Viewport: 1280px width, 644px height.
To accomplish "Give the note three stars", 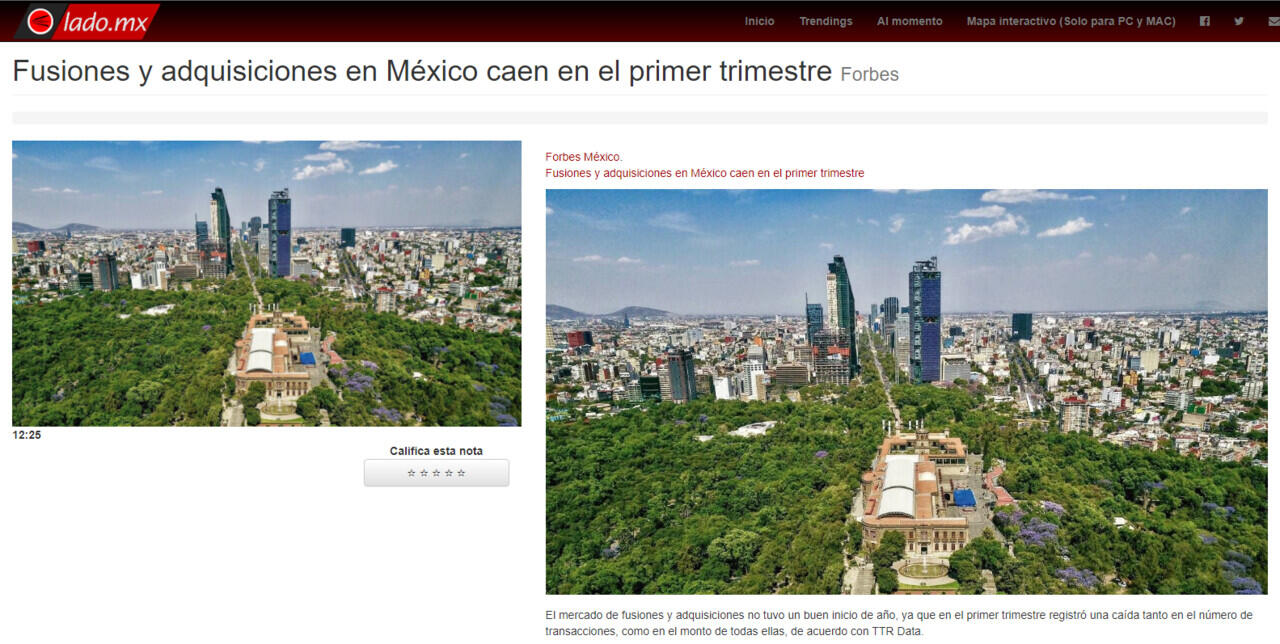I will (436, 473).
